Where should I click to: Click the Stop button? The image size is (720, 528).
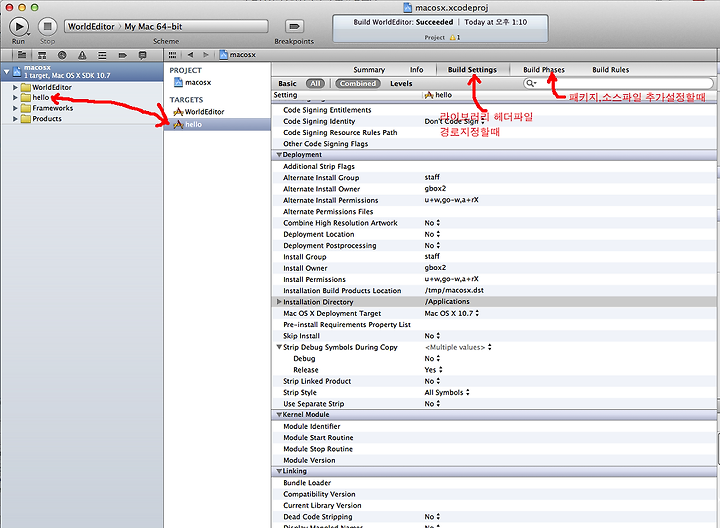(47, 27)
